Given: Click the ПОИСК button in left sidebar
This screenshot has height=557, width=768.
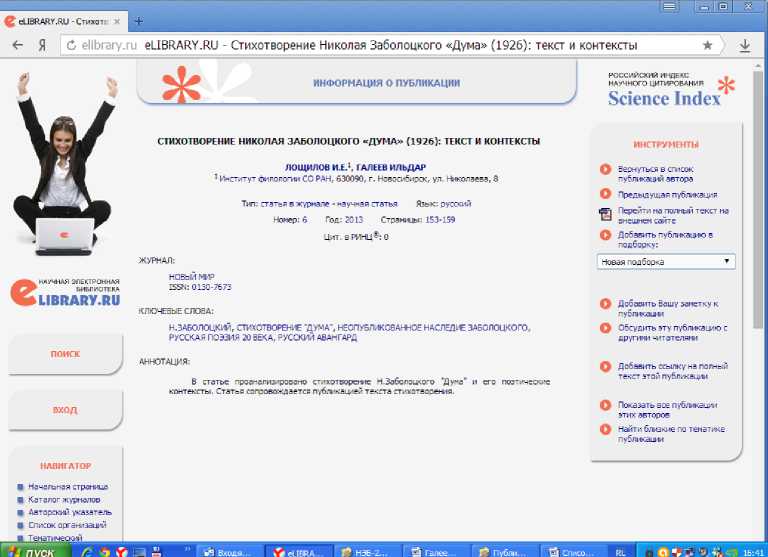Looking at the screenshot, I should 65,354.
